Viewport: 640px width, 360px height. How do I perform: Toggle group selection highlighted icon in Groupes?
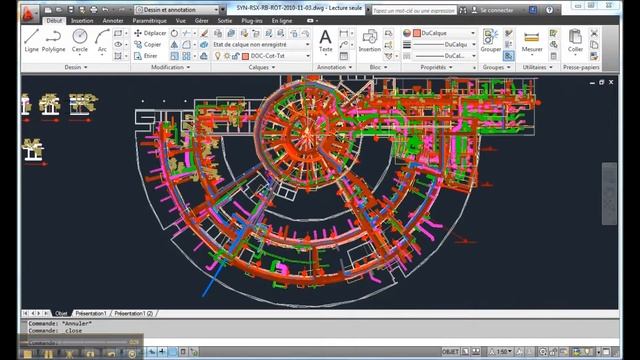pyautogui.click(x=508, y=56)
